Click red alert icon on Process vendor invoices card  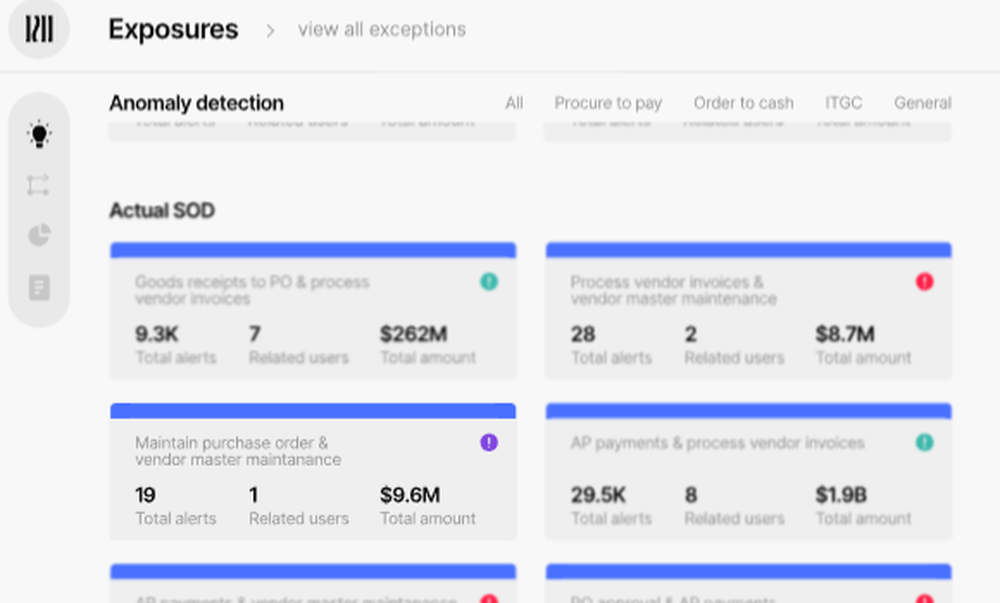click(x=925, y=281)
